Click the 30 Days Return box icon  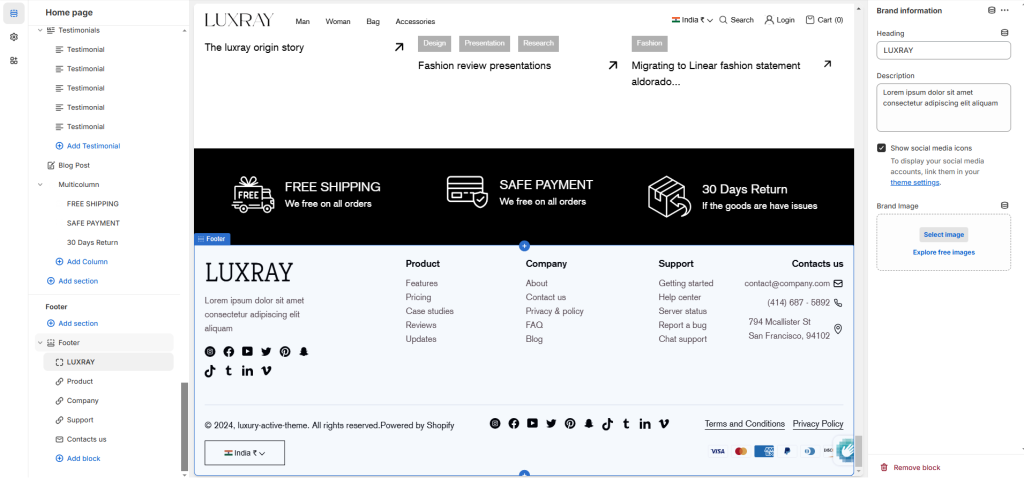click(669, 197)
